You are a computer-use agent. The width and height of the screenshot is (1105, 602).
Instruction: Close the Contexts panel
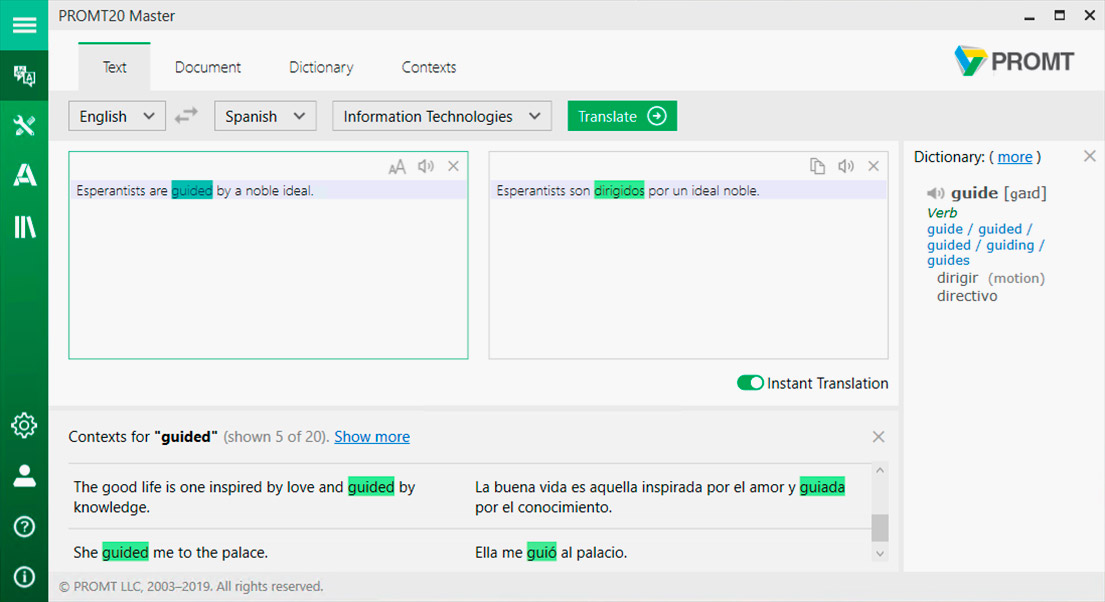tap(878, 437)
